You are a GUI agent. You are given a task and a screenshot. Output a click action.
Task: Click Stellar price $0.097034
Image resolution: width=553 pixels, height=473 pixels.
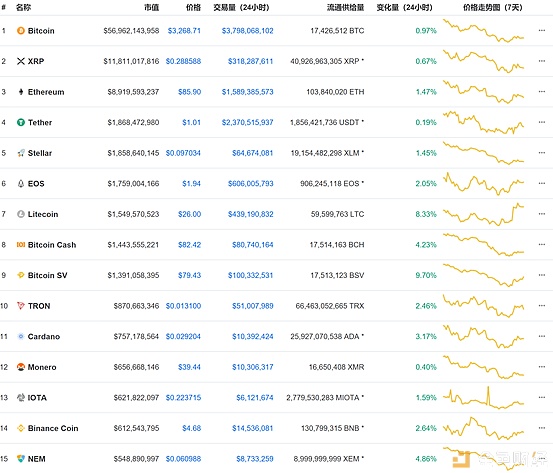(183, 153)
